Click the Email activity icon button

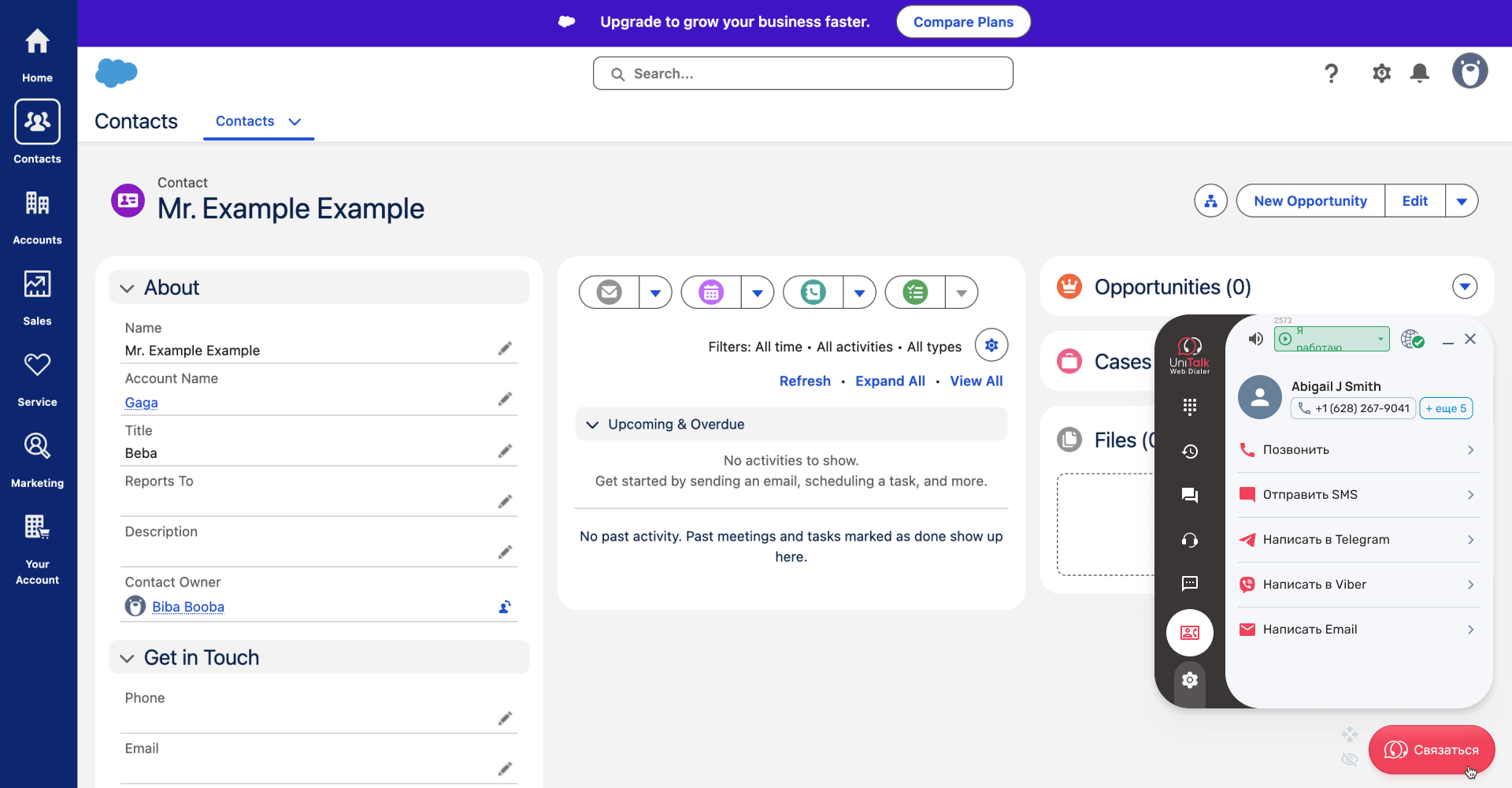click(609, 292)
